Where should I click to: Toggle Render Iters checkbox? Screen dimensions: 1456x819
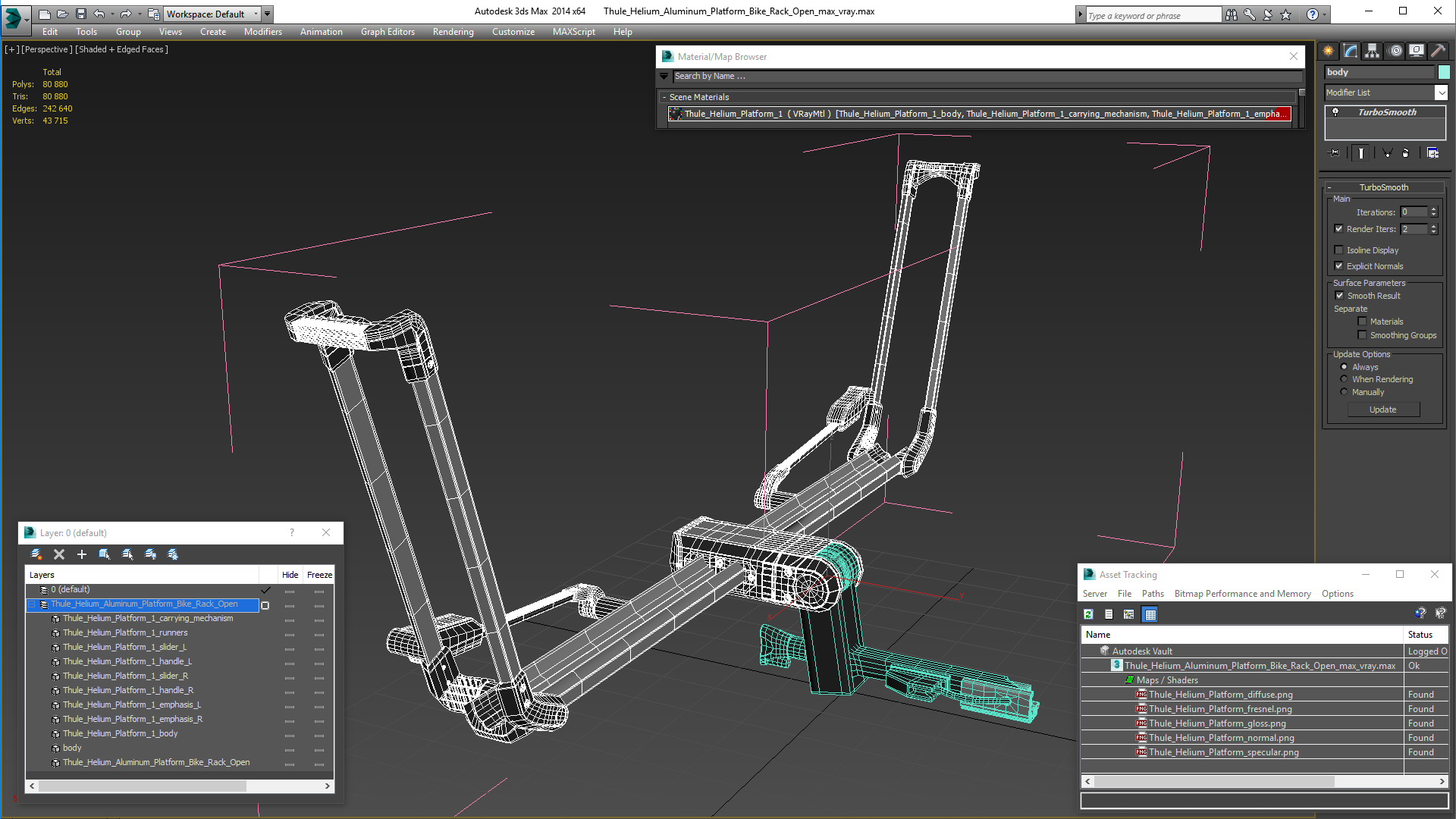(1338, 229)
